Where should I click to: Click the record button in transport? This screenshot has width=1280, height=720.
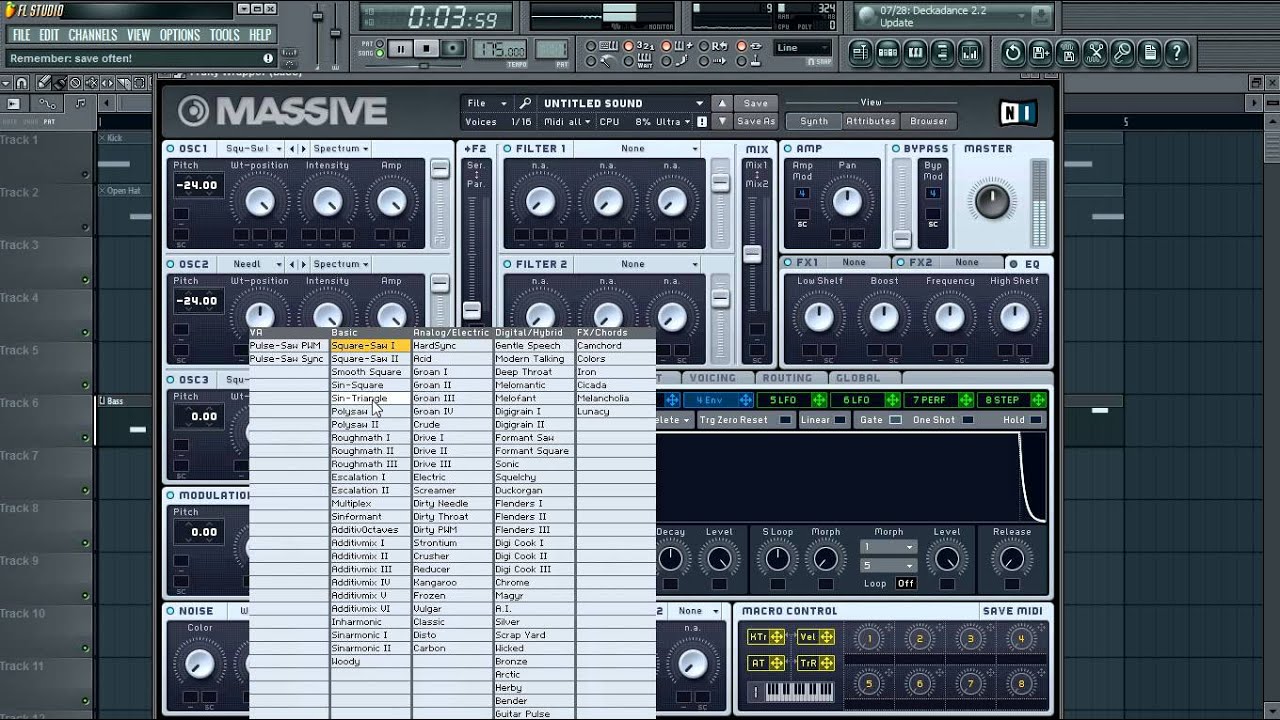tap(453, 48)
